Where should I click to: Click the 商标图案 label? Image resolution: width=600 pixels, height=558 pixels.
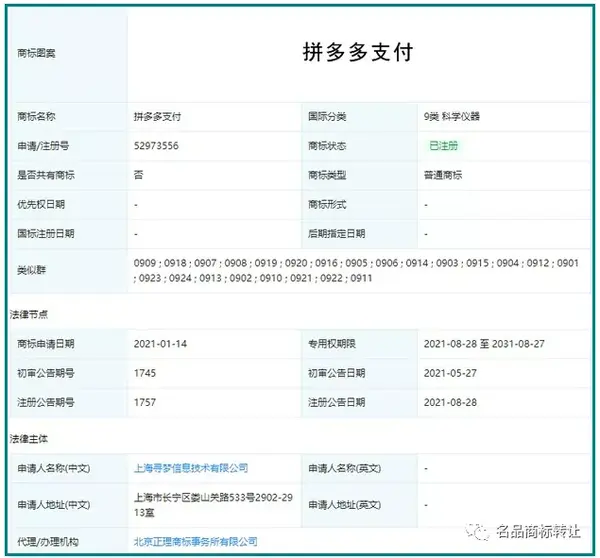pos(36,53)
